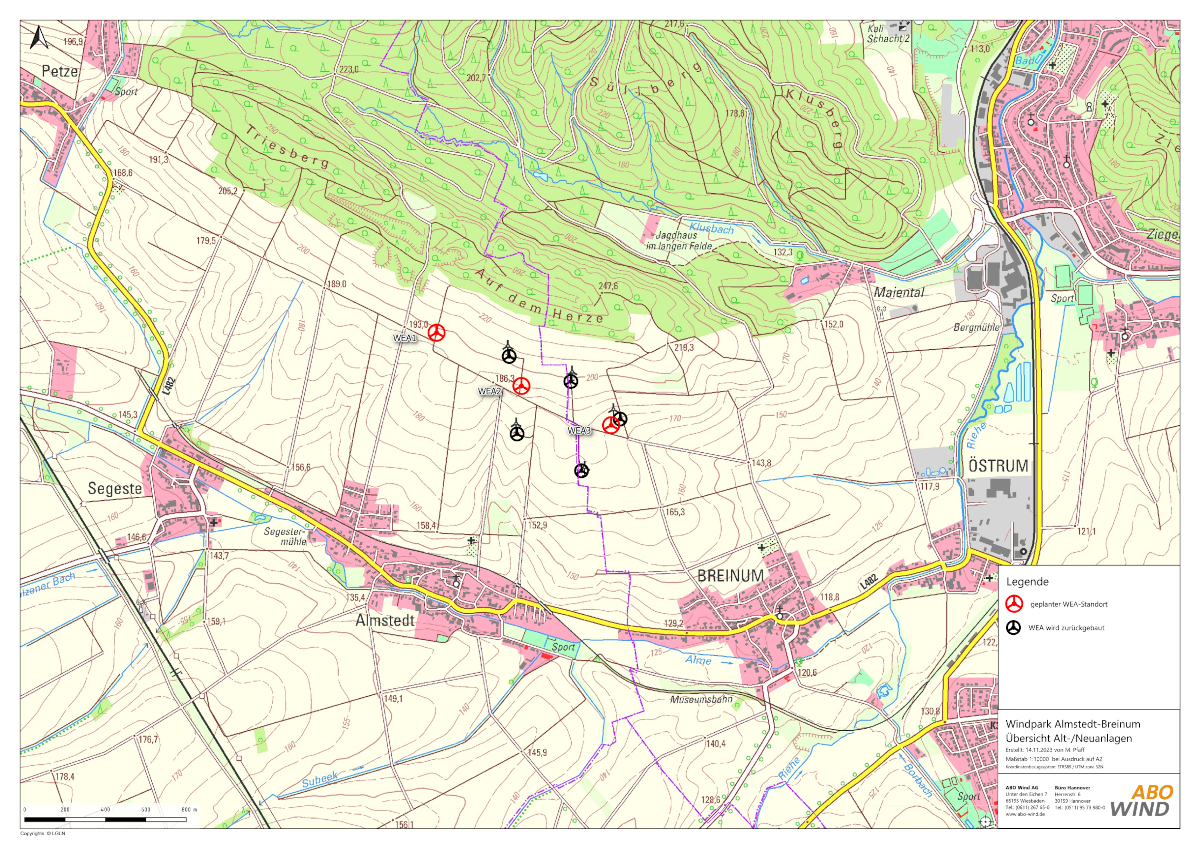1200x849 pixels.
Task: Click the red turbine symbol in the legend
Action: pyautogui.click(x=1014, y=602)
